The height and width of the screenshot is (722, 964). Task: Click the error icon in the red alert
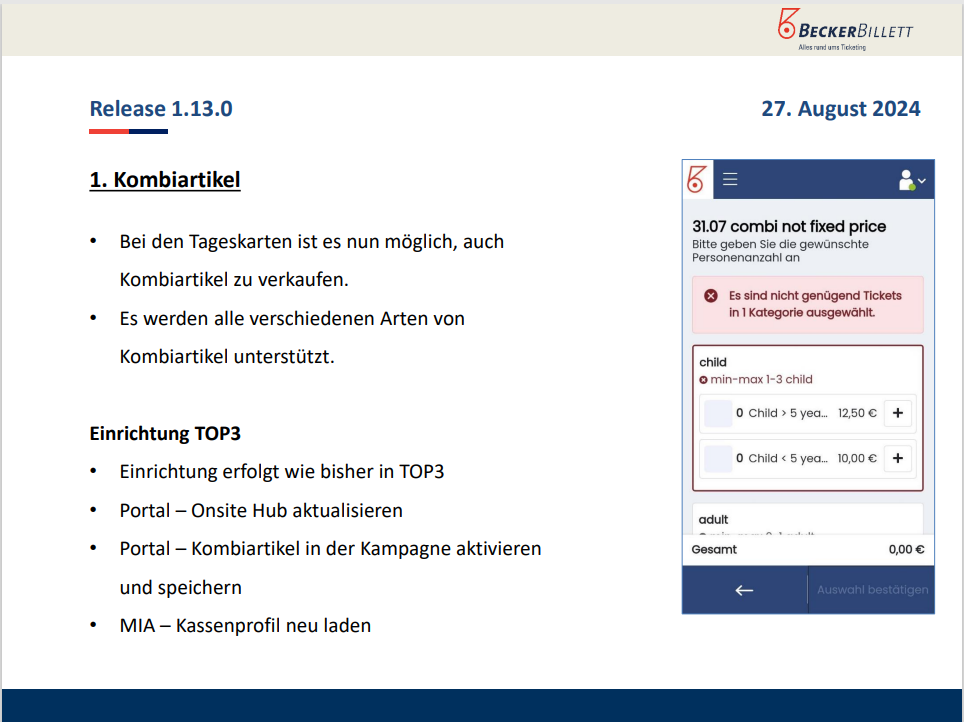[x=711, y=296]
